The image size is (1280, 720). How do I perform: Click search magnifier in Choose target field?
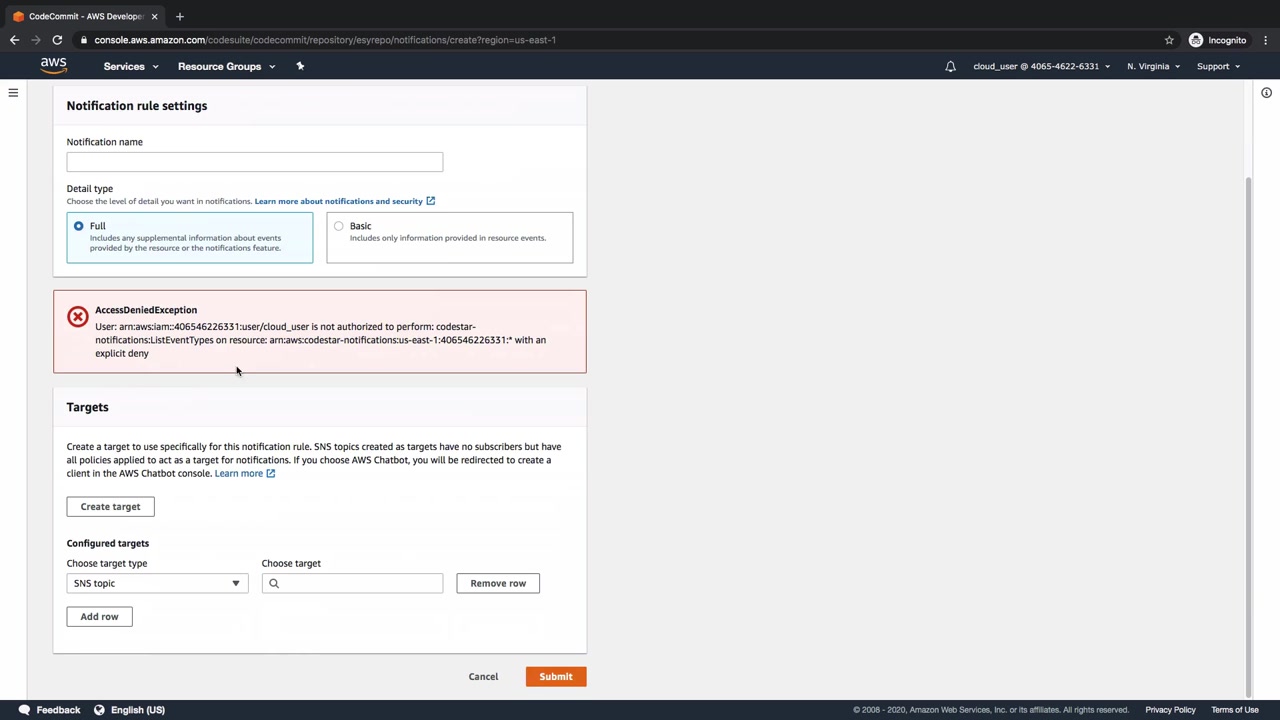273,583
